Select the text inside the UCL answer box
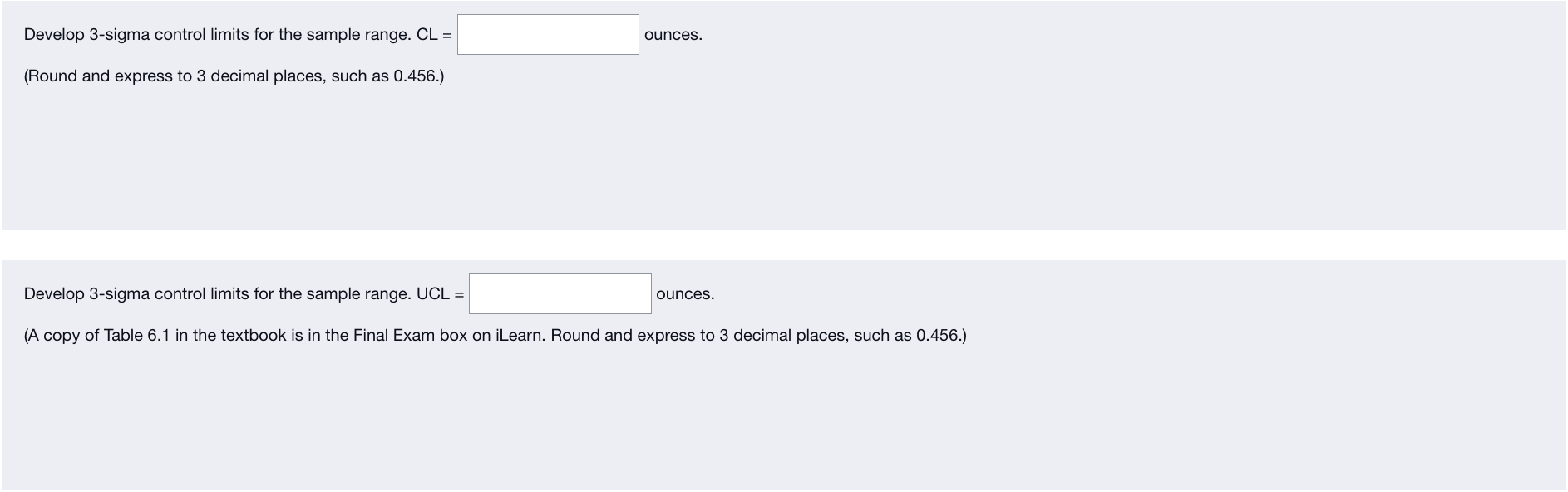This screenshot has width=1568, height=492. click(560, 293)
